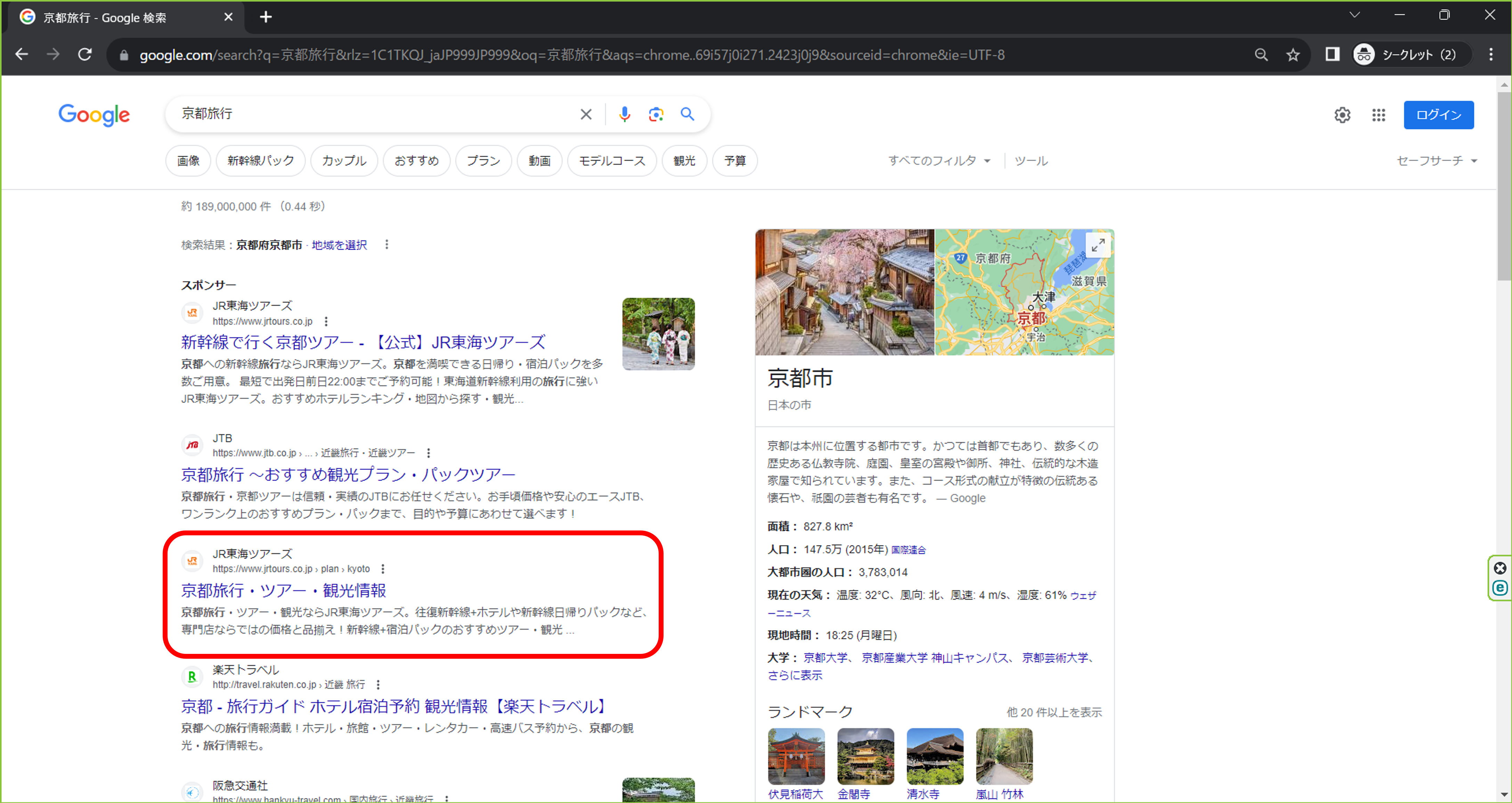Screen dimensions: 1512x803
Task: Run the search via the magnifier icon
Action: 687,114
